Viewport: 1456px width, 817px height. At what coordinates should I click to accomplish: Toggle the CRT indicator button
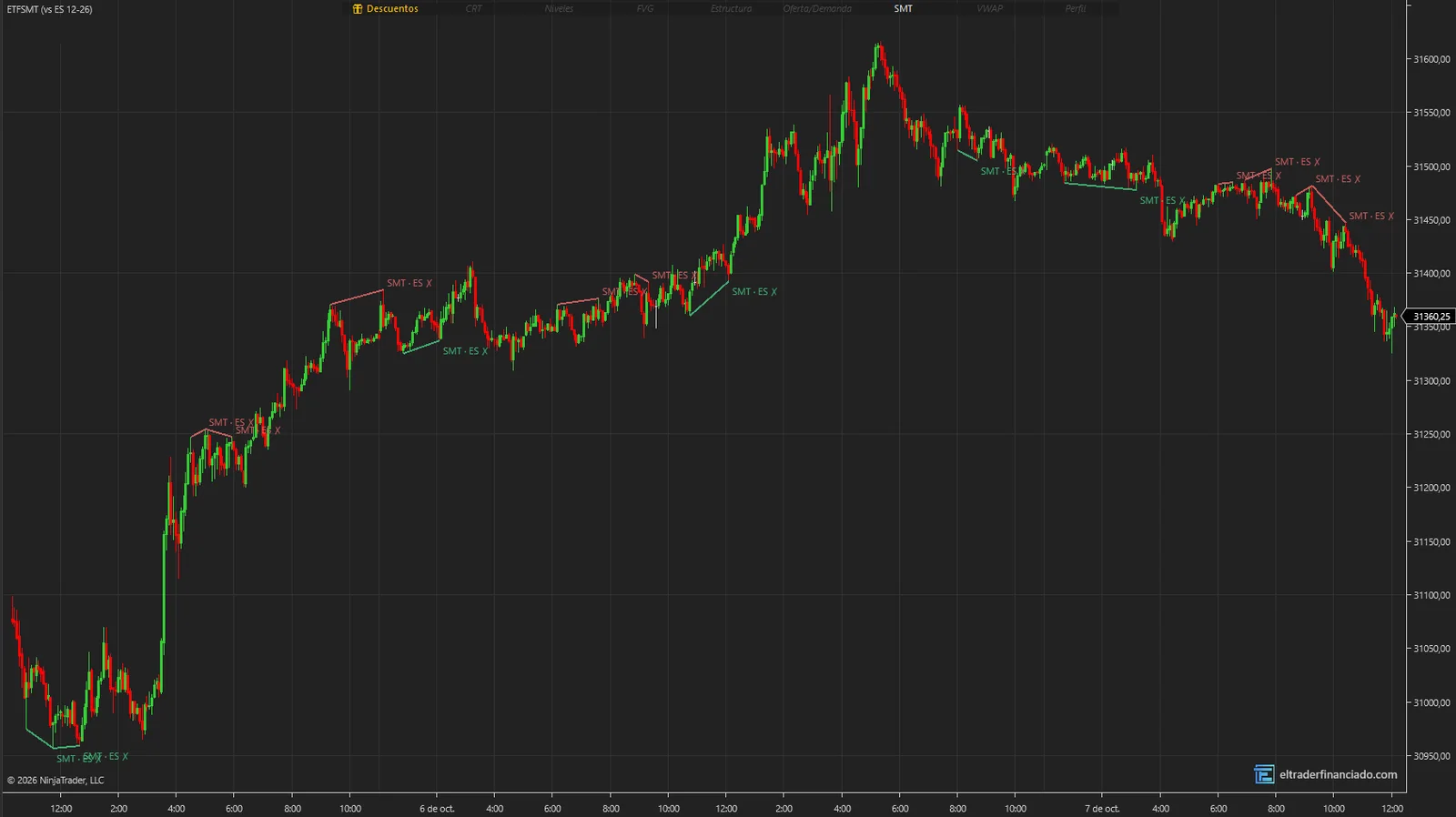pyautogui.click(x=474, y=9)
